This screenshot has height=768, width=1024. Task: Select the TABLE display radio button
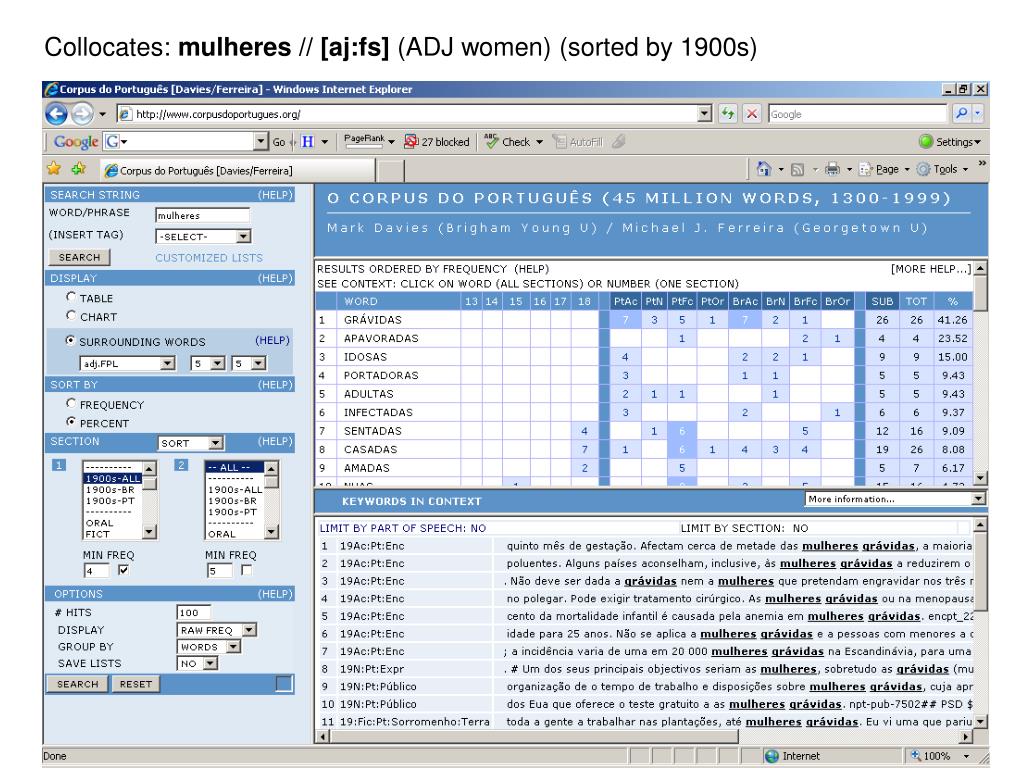(x=71, y=296)
